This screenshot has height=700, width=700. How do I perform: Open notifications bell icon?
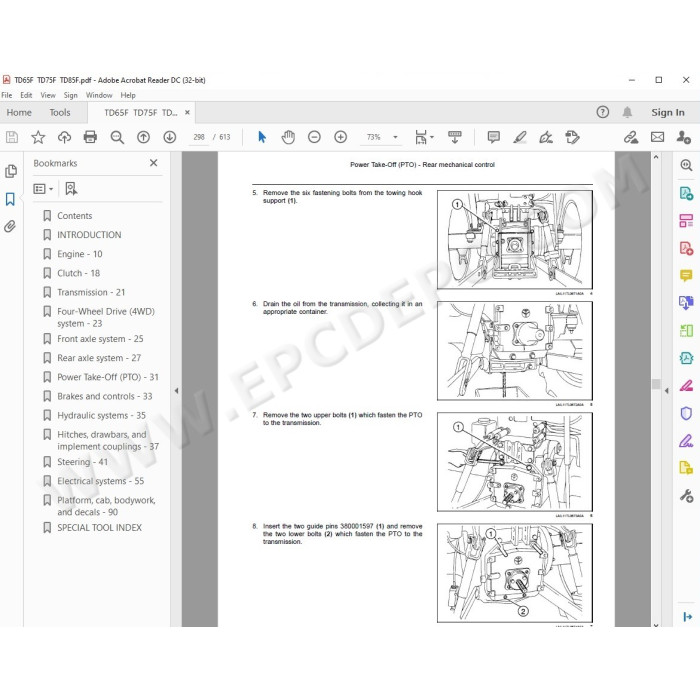coord(627,112)
